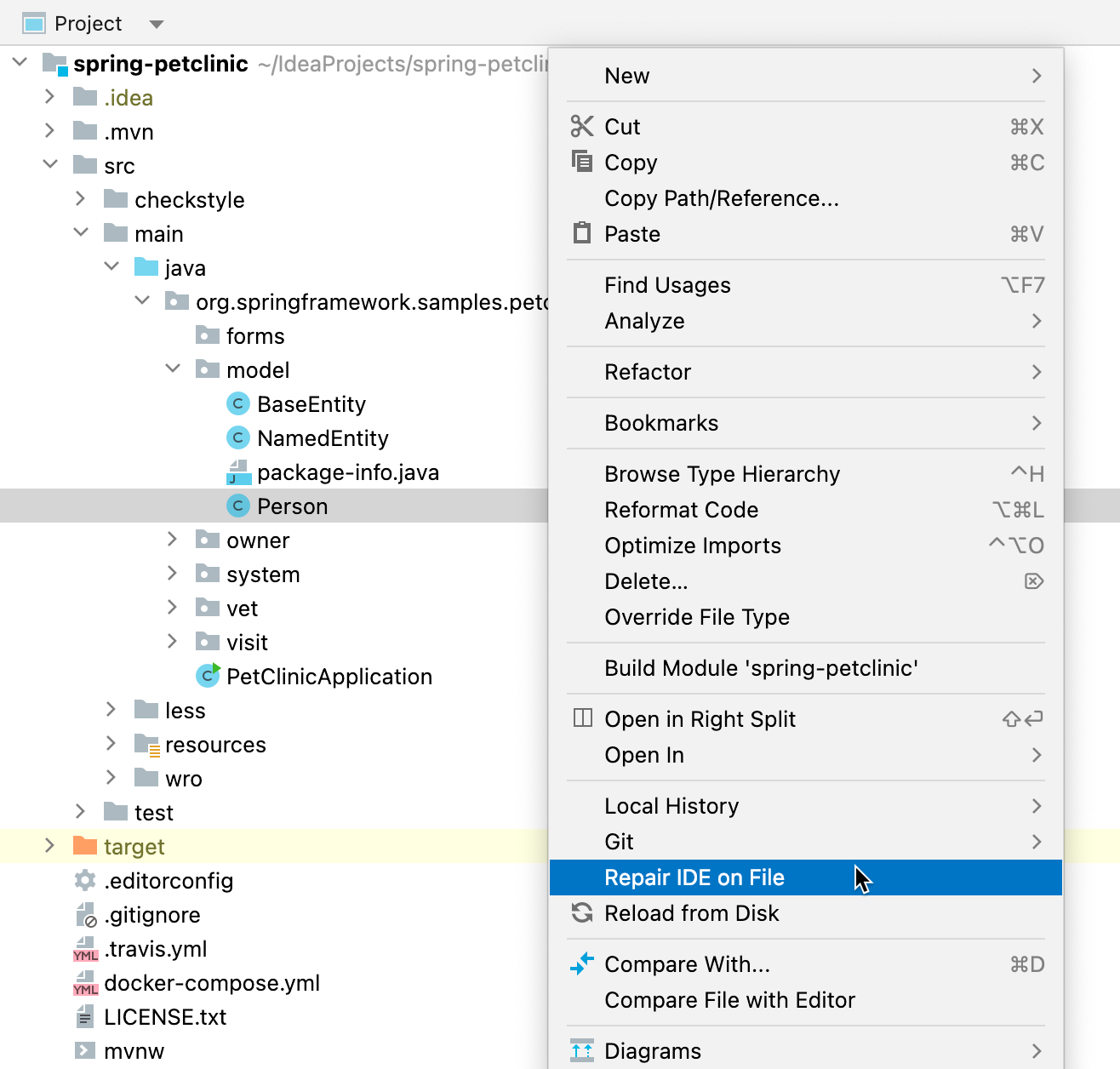The image size is (1120, 1069).
Task: Select the Person class in tree
Action: coord(292,506)
